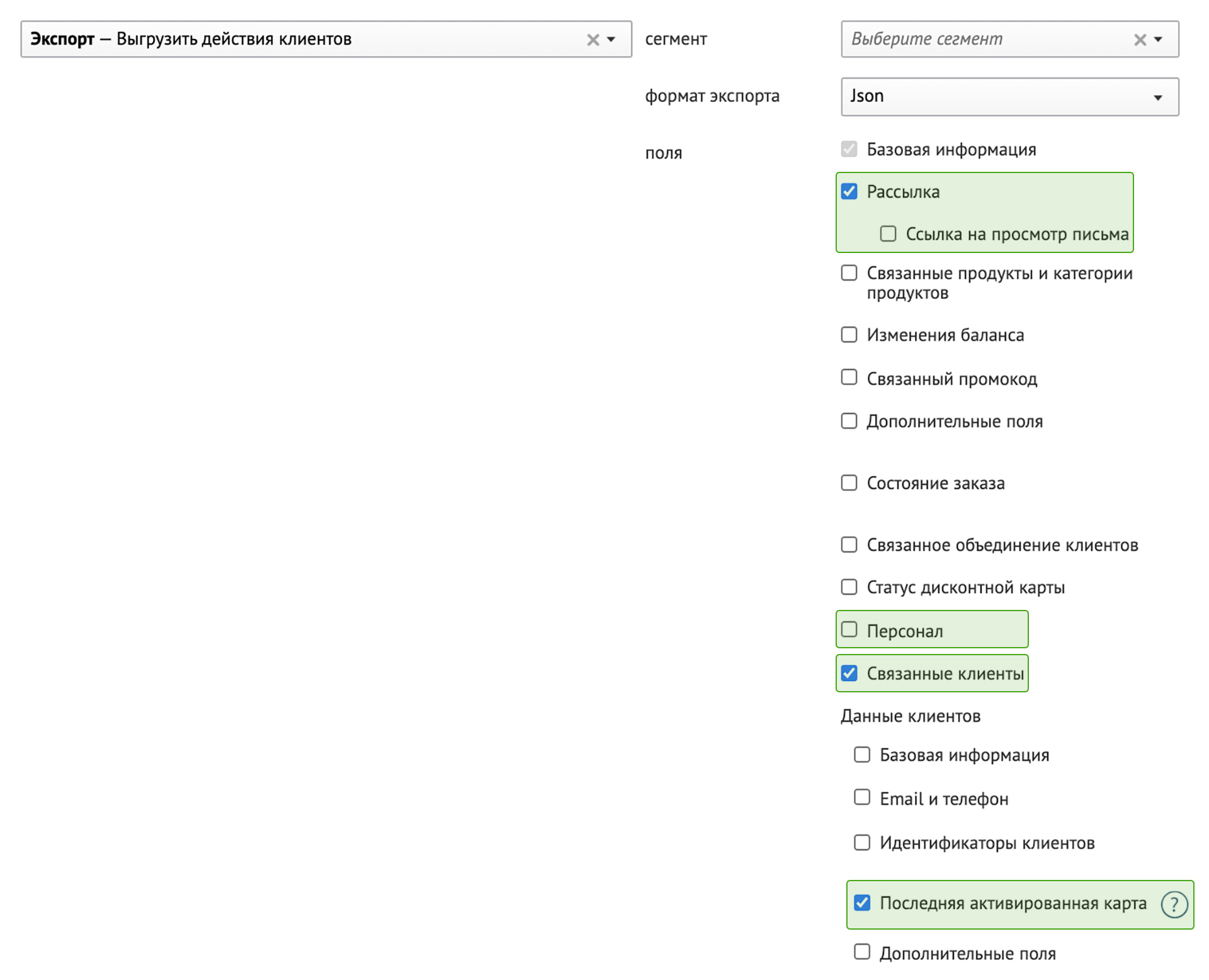Clear the сегмент field with its X icon
1209x980 pixels.
[x=1140, y=40]
